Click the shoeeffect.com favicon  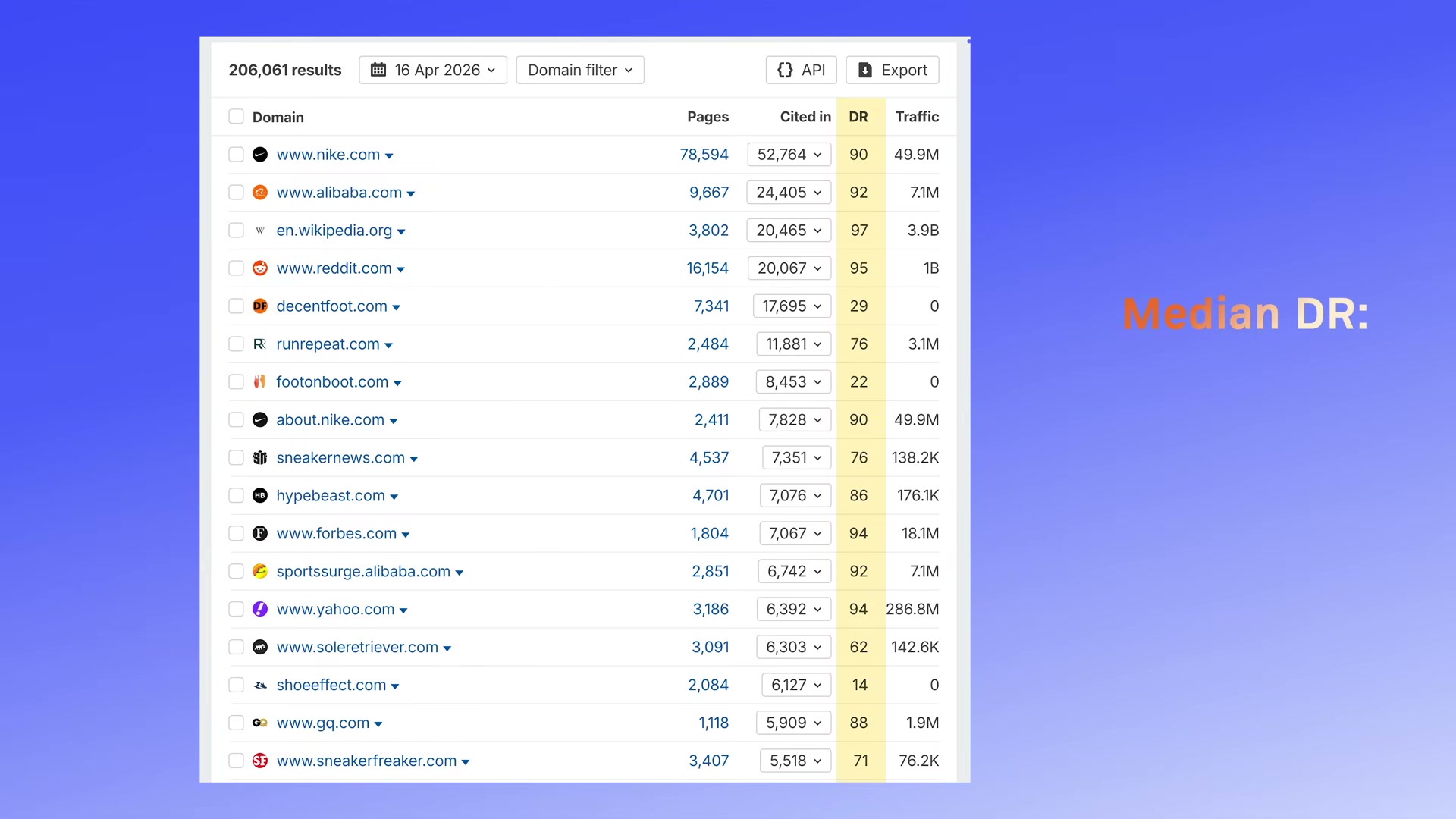click(x=260, y=686)
